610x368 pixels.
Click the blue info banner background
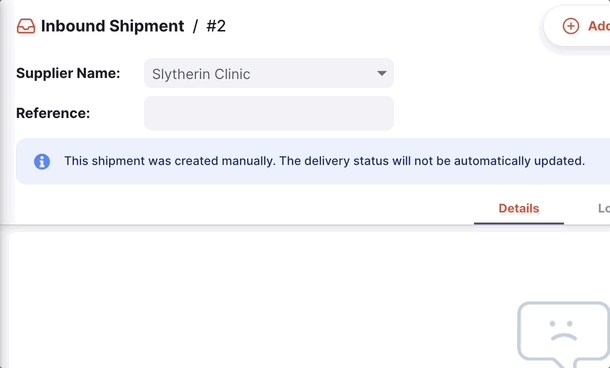(313, 161)
